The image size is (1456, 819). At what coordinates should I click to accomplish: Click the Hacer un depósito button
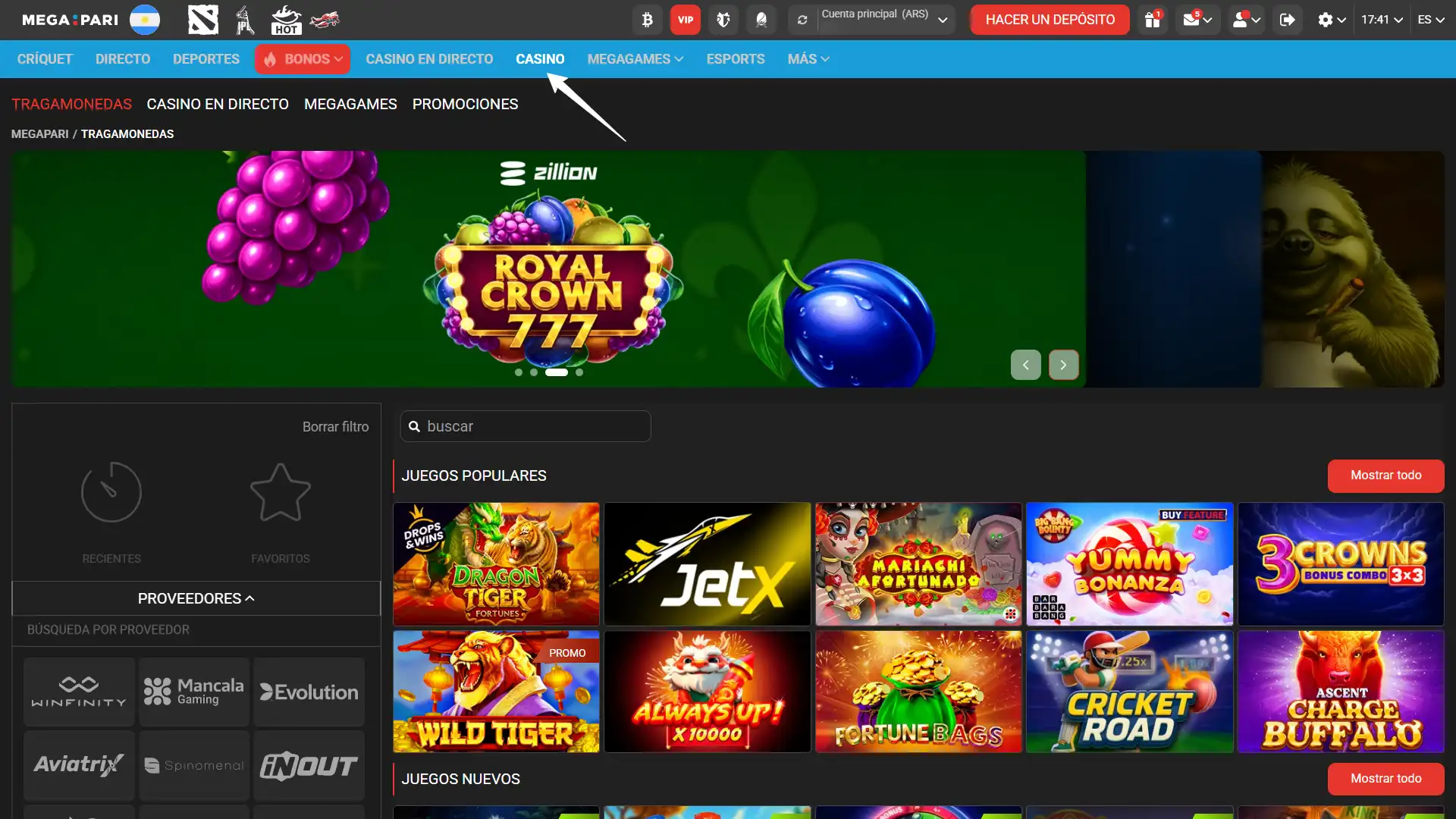click(x=1050, y=20)
